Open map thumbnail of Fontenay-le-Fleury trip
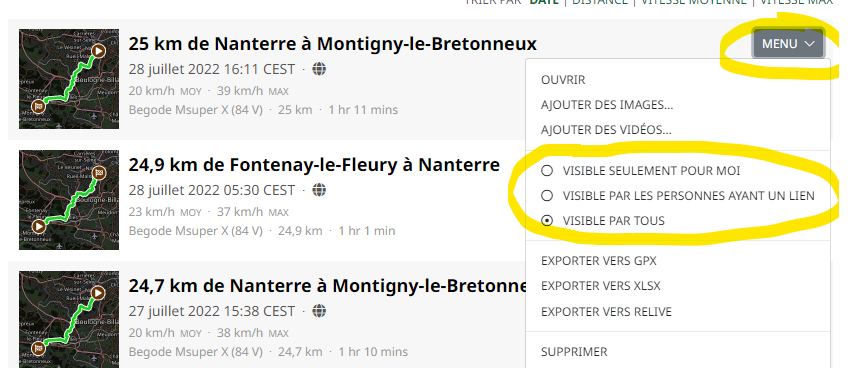 click(x=69, y=200)
